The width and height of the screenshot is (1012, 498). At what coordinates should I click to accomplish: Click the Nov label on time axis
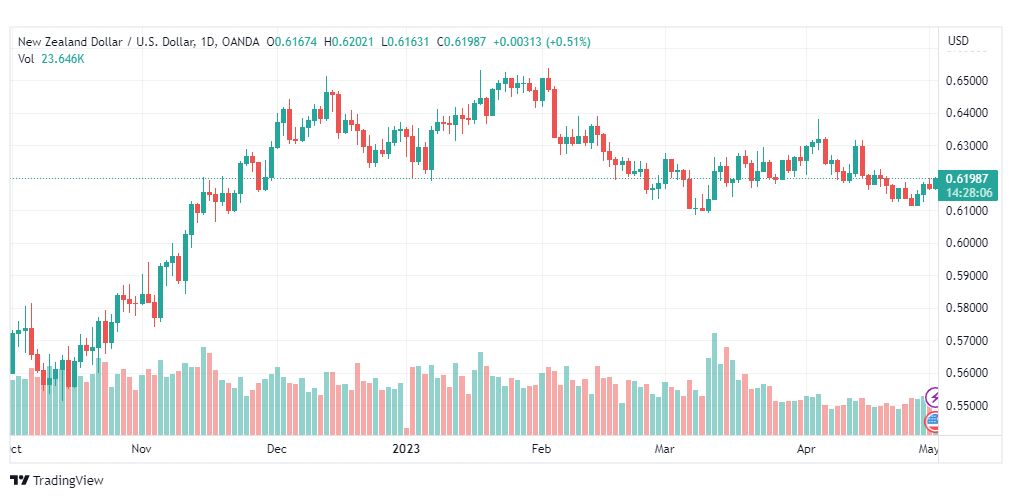tap(141, 448)
